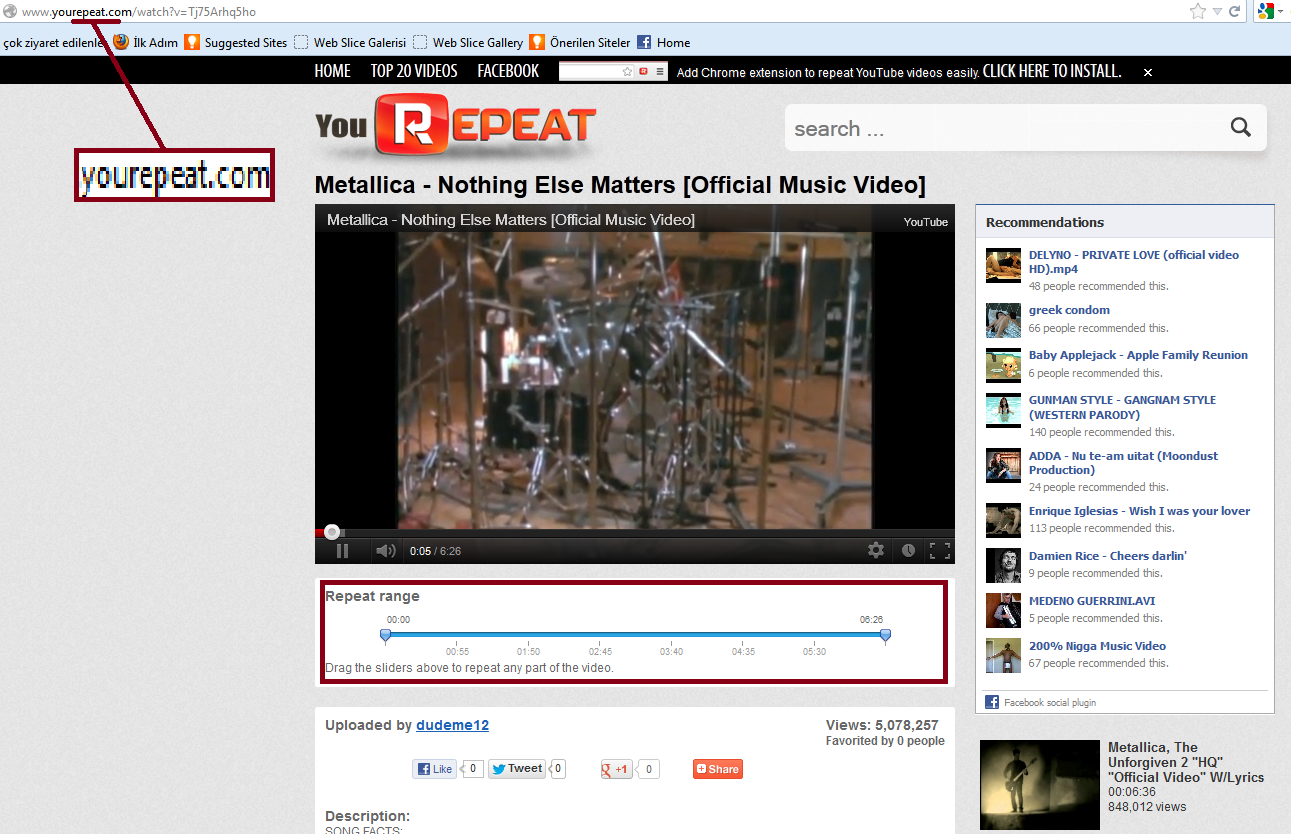Open the video player settings gear

[x=876, y=550]
